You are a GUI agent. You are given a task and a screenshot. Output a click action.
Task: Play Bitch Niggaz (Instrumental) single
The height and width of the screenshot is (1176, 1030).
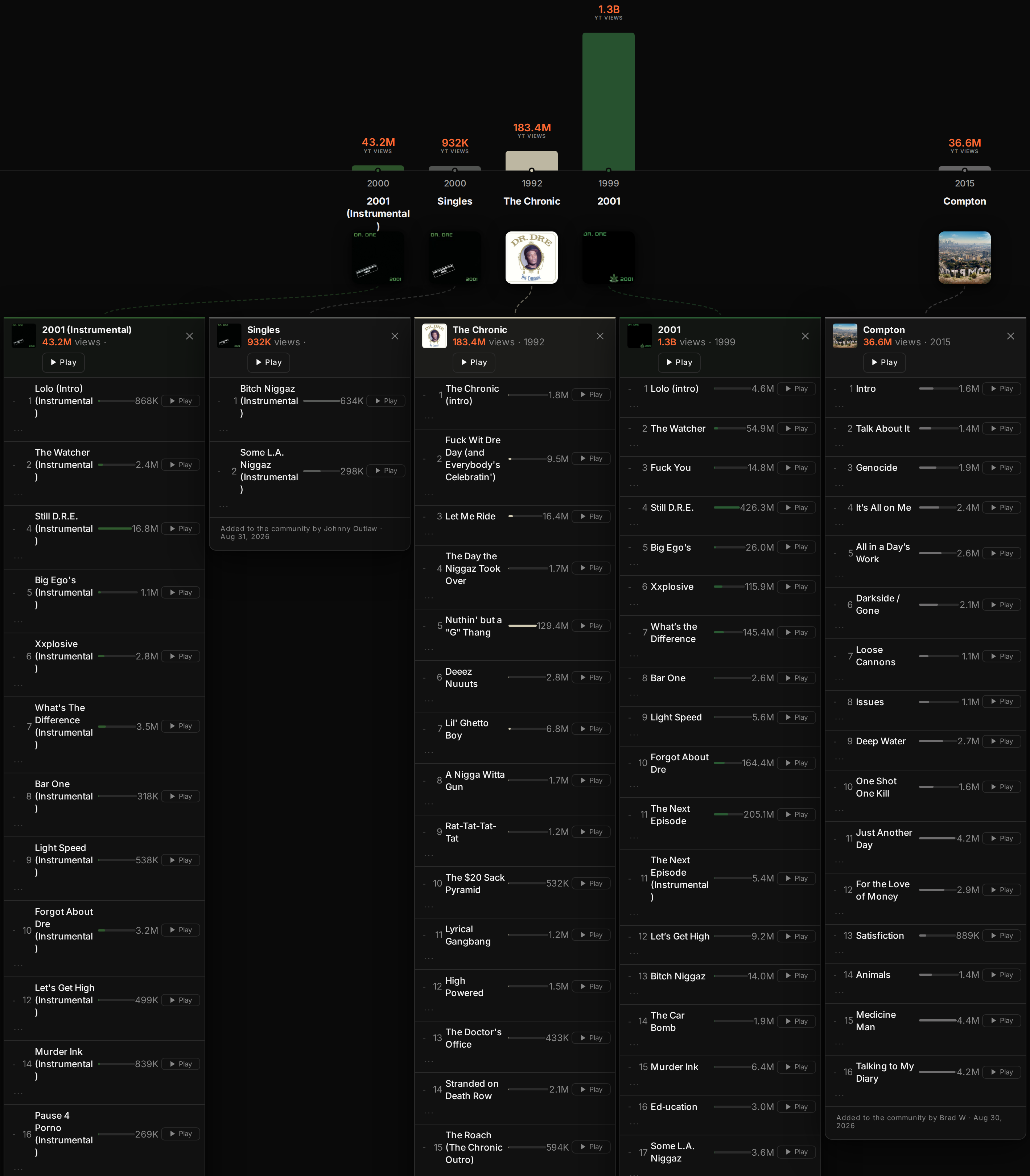[386, 401]
